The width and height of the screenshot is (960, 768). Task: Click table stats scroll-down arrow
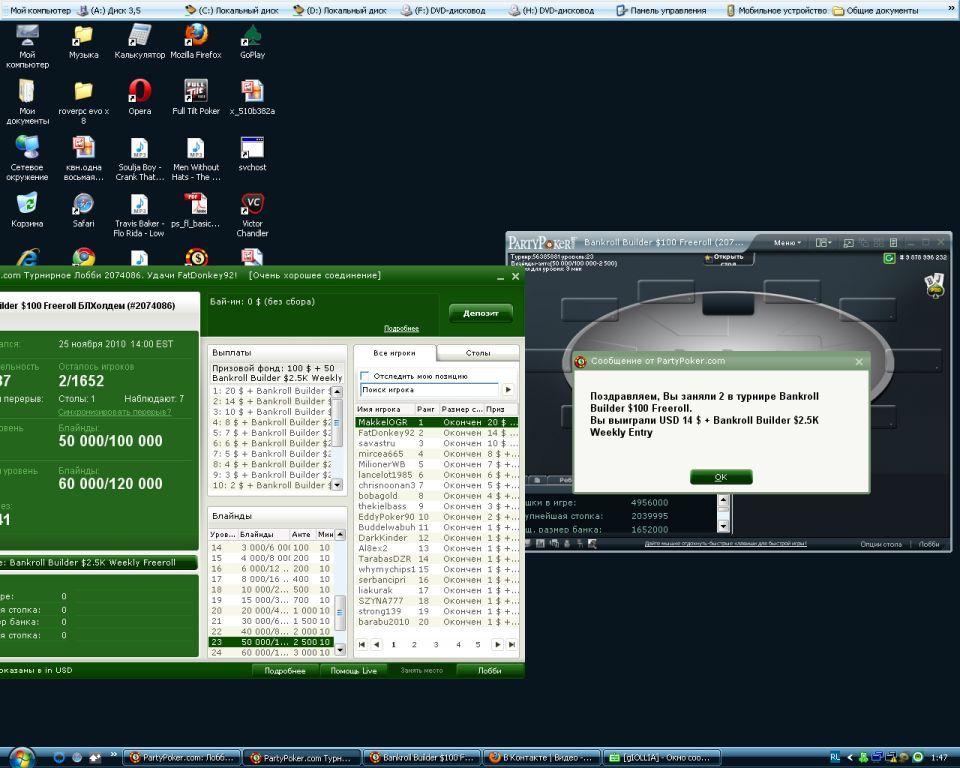pyautogui.click(x=723, y=525)
